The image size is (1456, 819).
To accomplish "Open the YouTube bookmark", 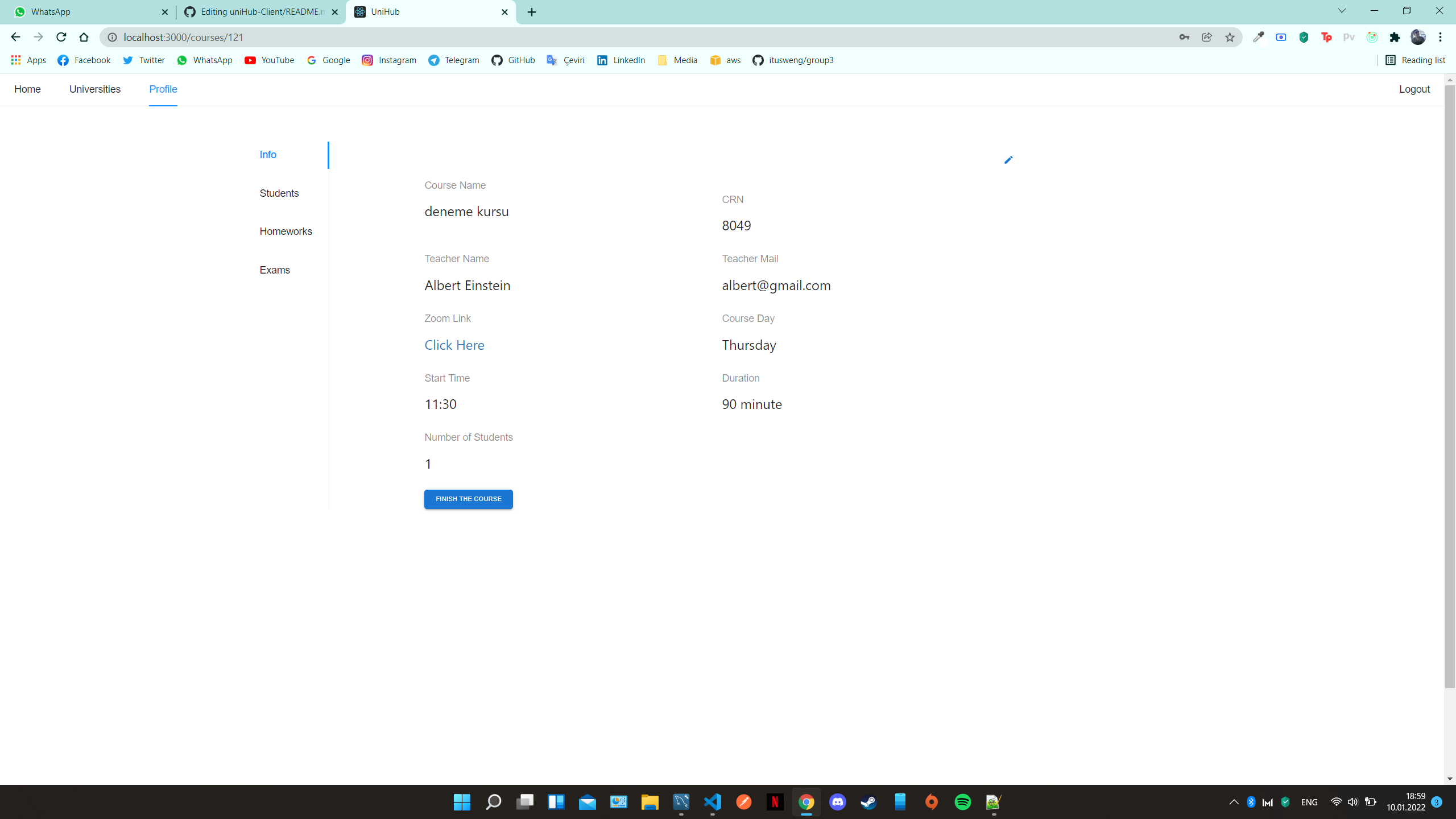I will point(270,60).
